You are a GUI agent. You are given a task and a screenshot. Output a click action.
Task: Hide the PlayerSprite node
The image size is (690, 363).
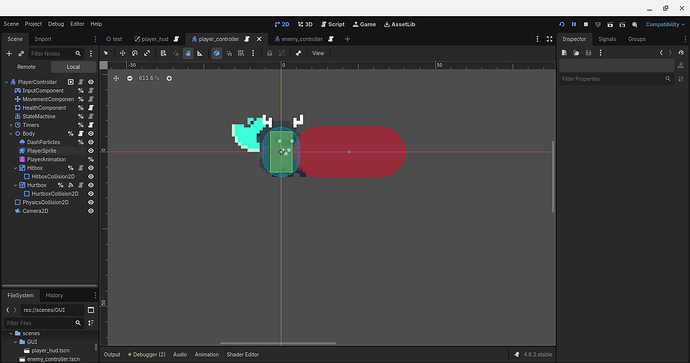91,151
